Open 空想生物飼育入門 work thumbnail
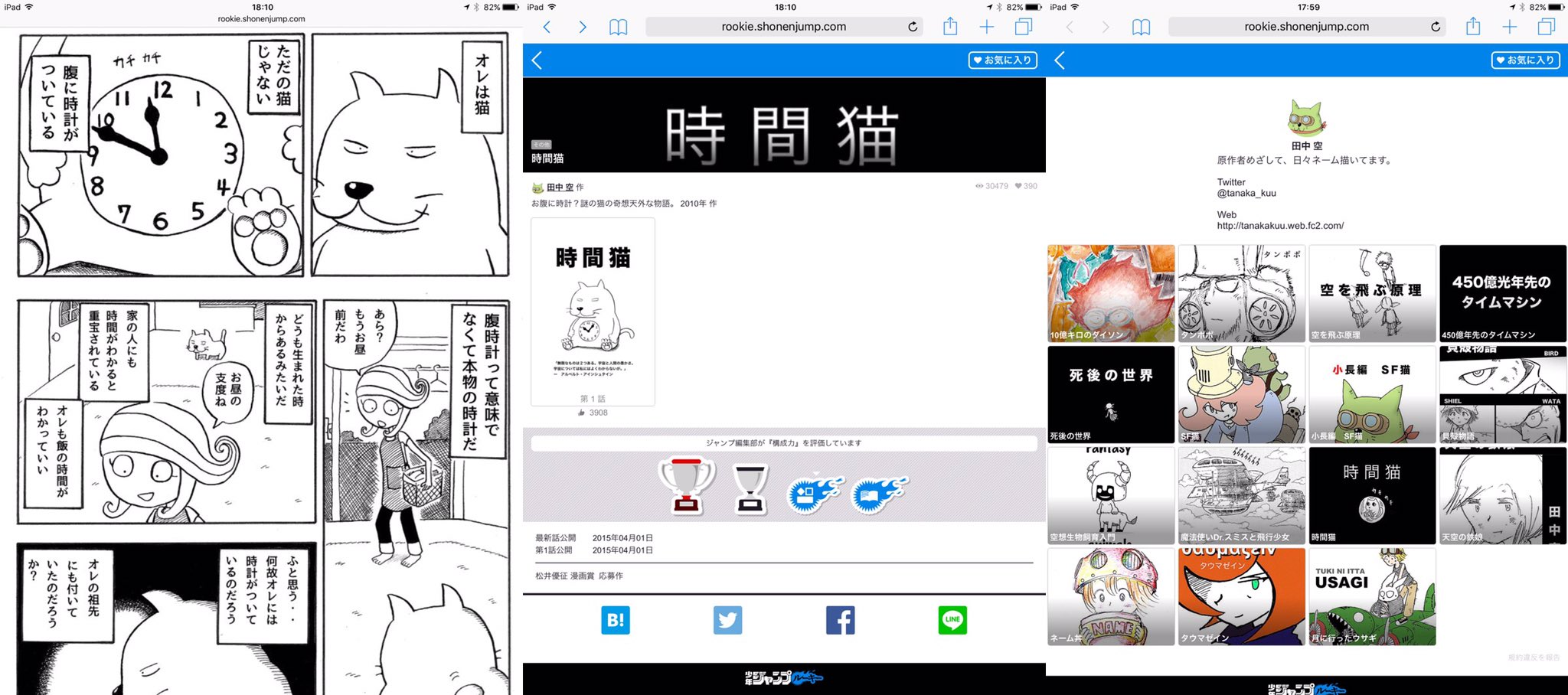 1111,495
